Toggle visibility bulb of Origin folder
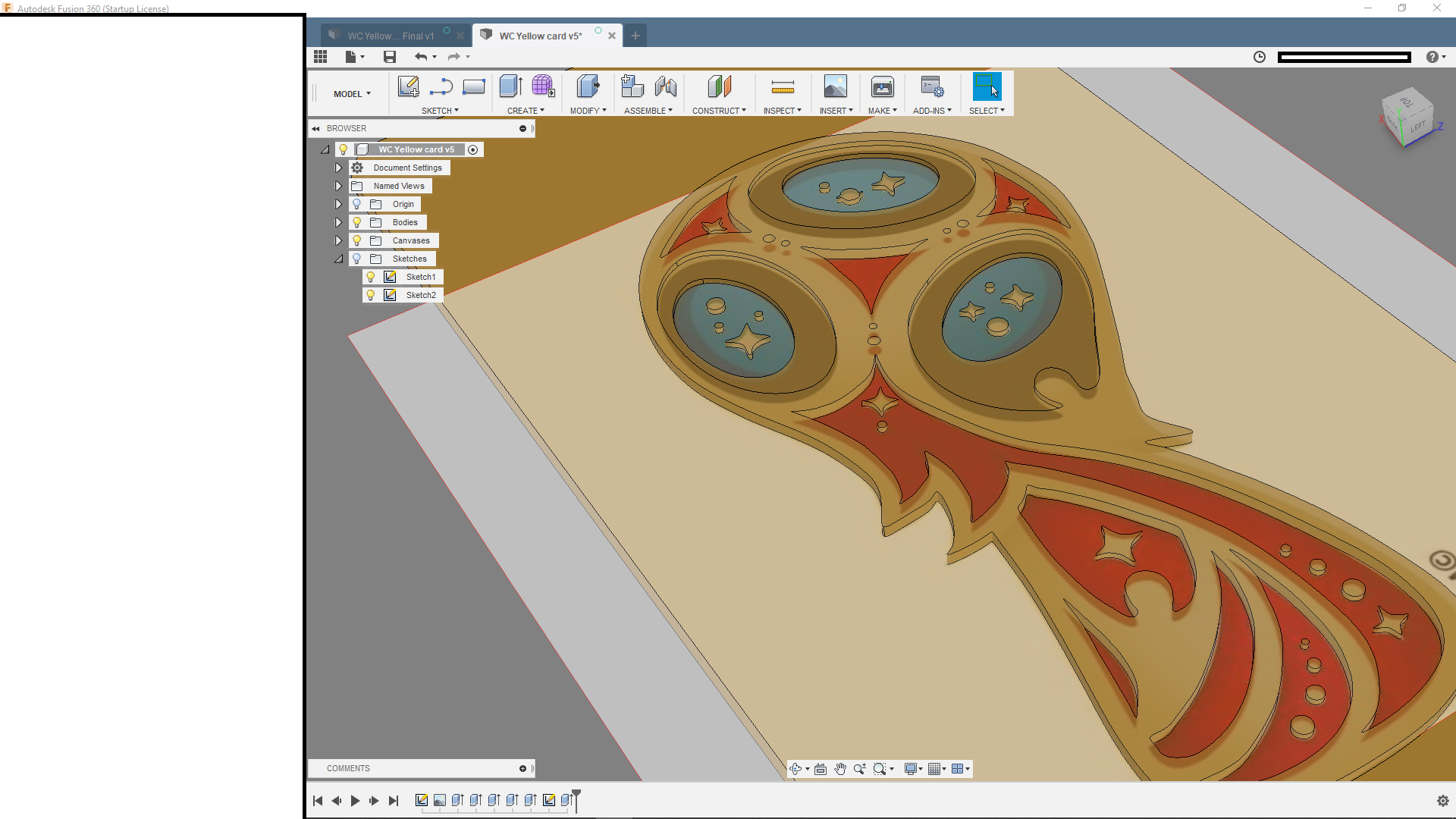 click(356, 204)
